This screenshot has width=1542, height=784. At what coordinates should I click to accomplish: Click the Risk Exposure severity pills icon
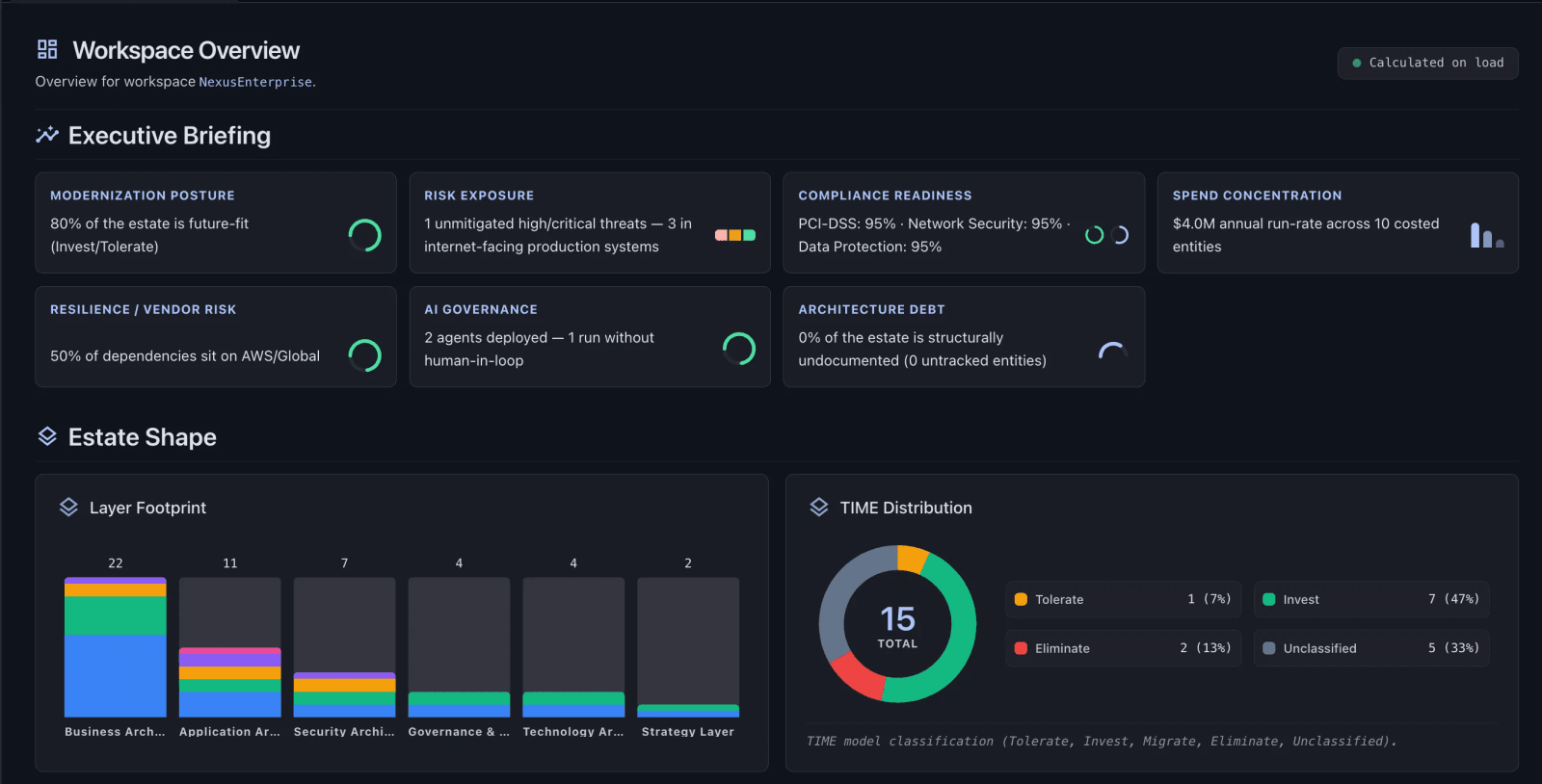(735, 235)
